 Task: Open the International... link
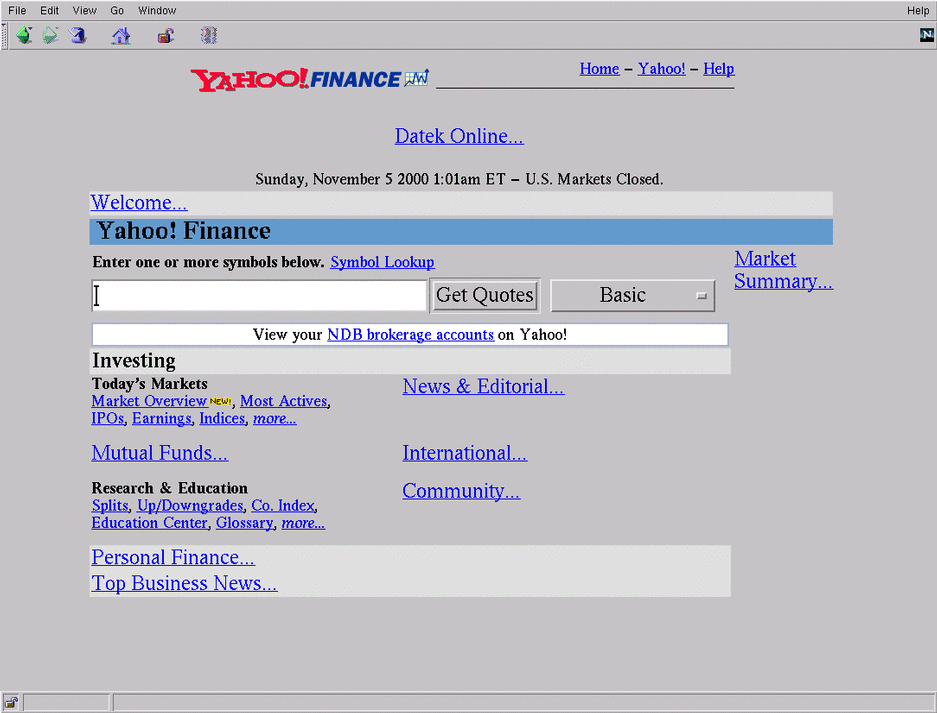pyautogui.click(x=464, y=453)
